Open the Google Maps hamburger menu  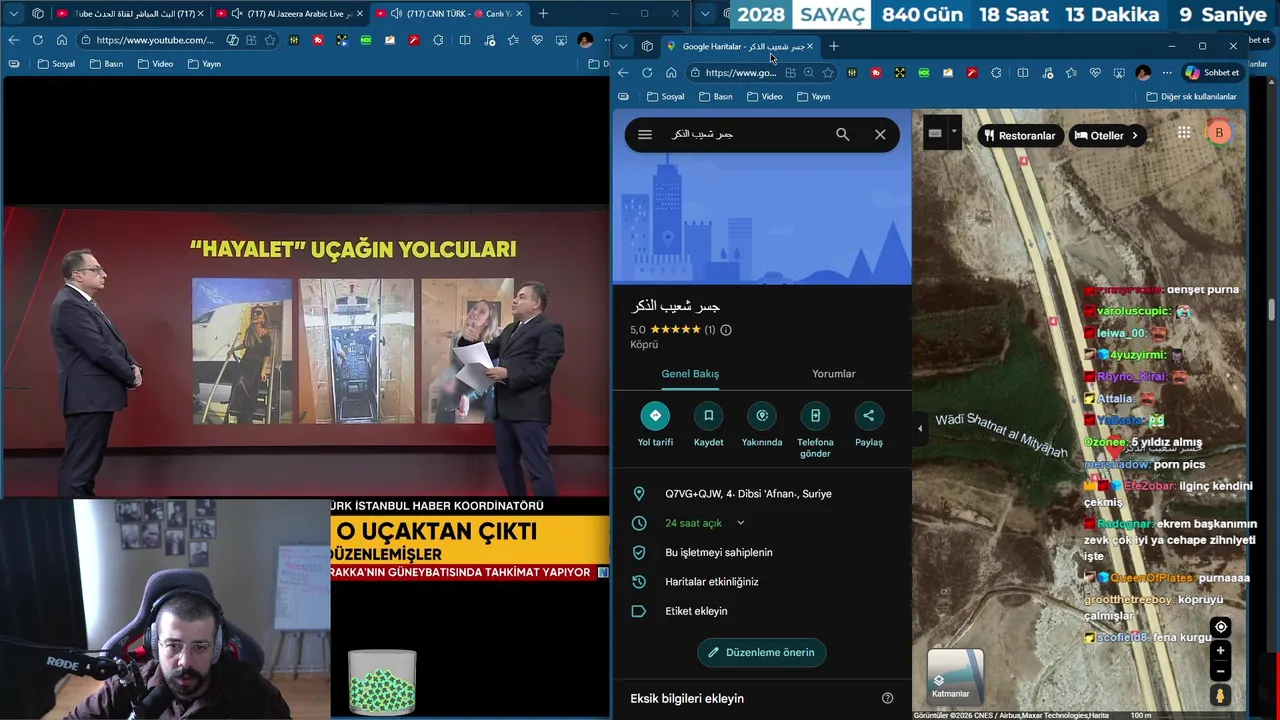[645, 134]
